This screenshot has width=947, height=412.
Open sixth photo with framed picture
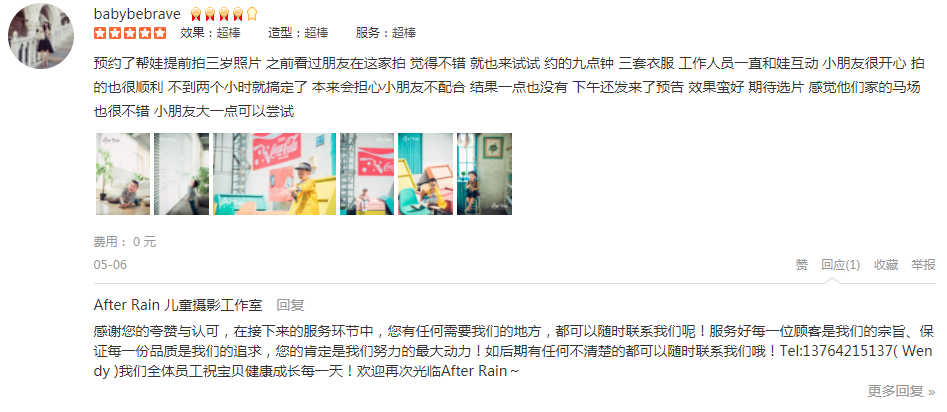tap(484, 174)
